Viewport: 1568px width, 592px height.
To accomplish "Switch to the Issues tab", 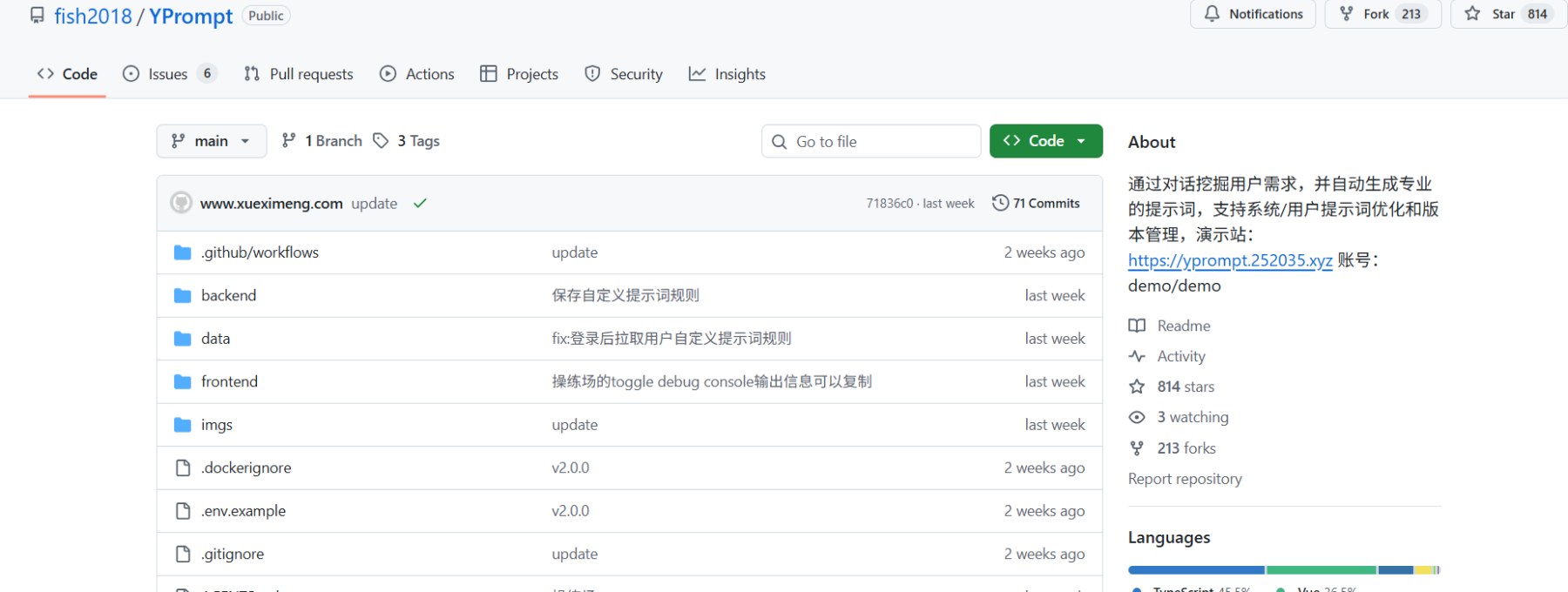I will pyautogui.click(x=167, y=74).
